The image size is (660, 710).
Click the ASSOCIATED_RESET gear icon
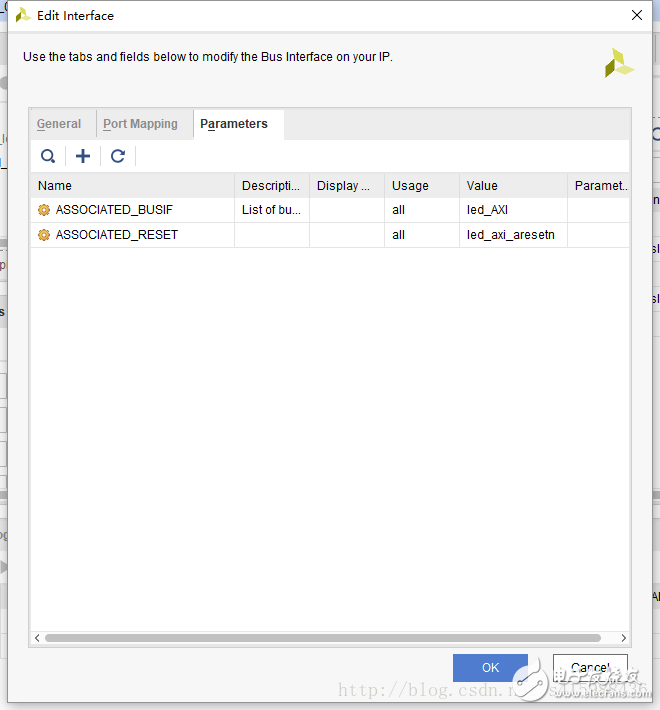[x=44, y=235]
